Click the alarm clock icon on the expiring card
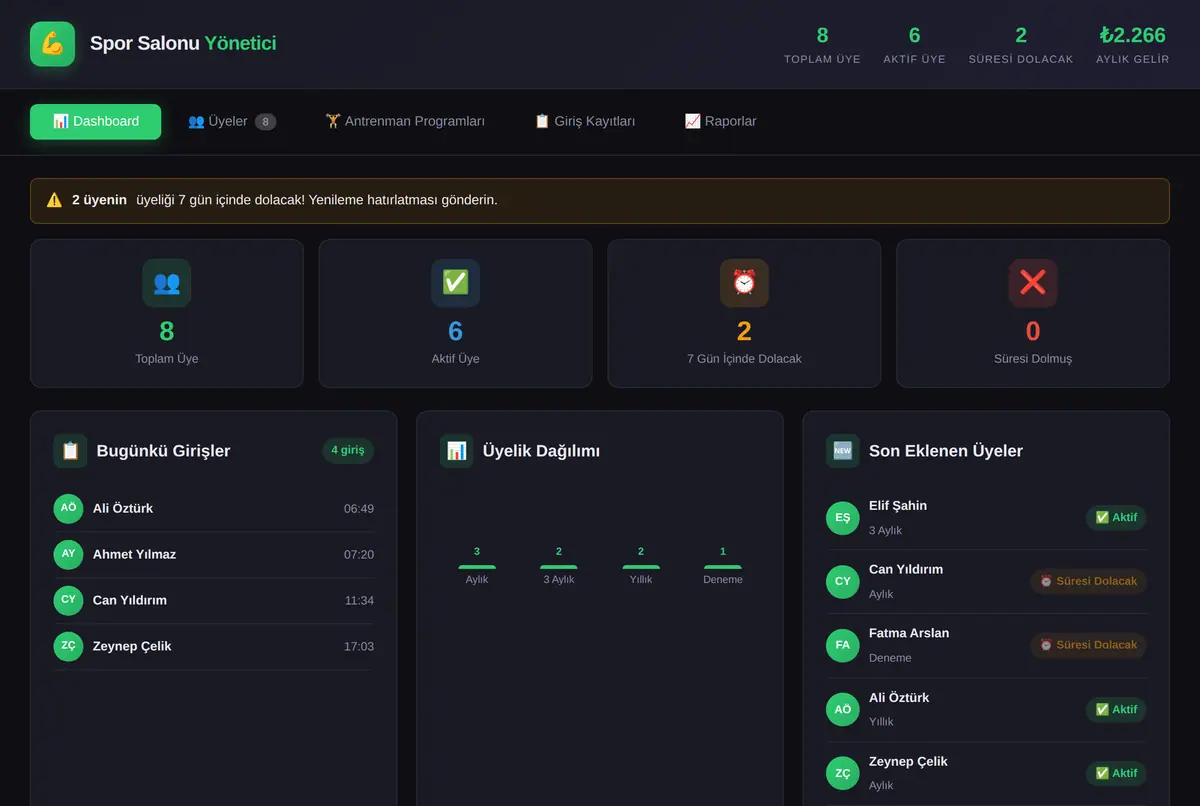Viewport: 1200px width, 806px height. [x=744, y=283]
